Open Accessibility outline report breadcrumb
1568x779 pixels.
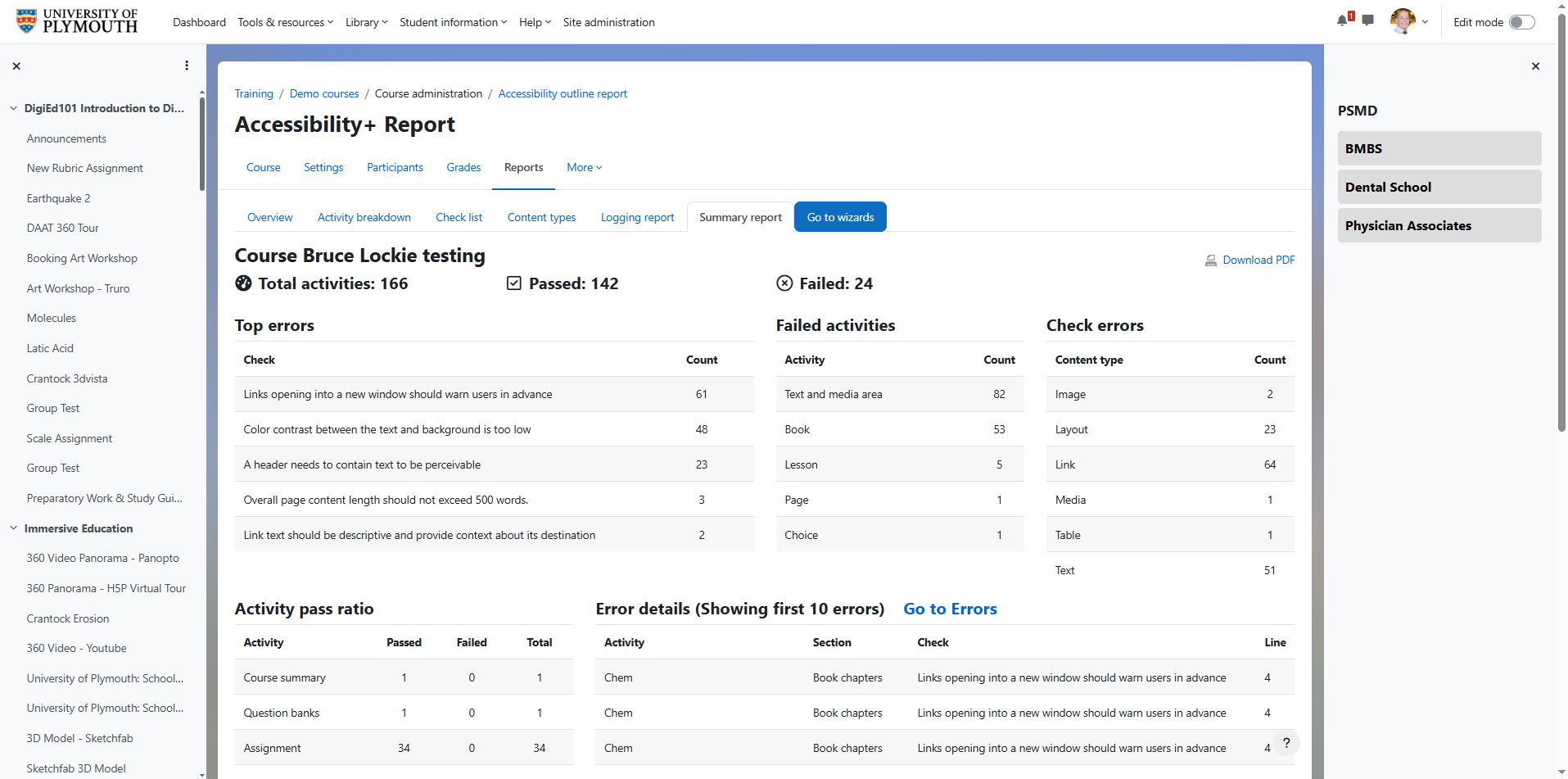pos(563,93)
